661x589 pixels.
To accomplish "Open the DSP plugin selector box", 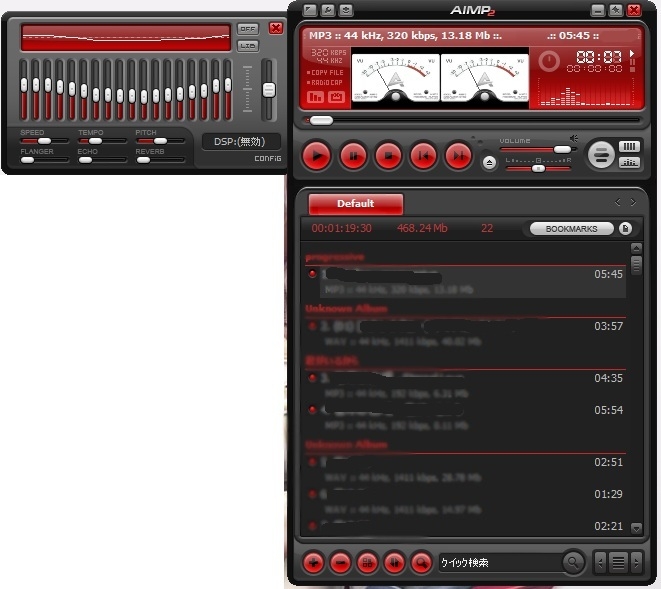I will tap(241, 142).
